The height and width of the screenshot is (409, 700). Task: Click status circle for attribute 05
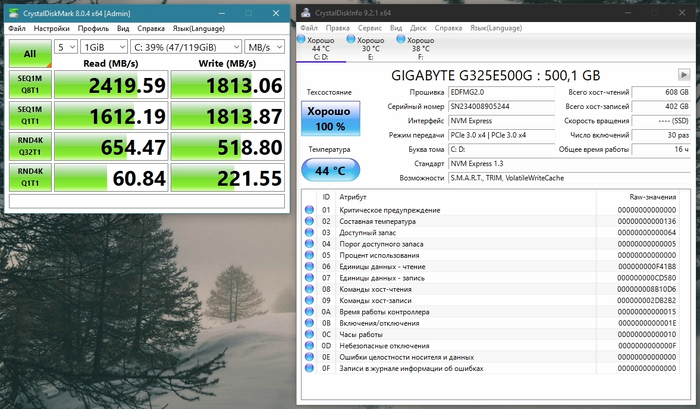click(309, 255)
